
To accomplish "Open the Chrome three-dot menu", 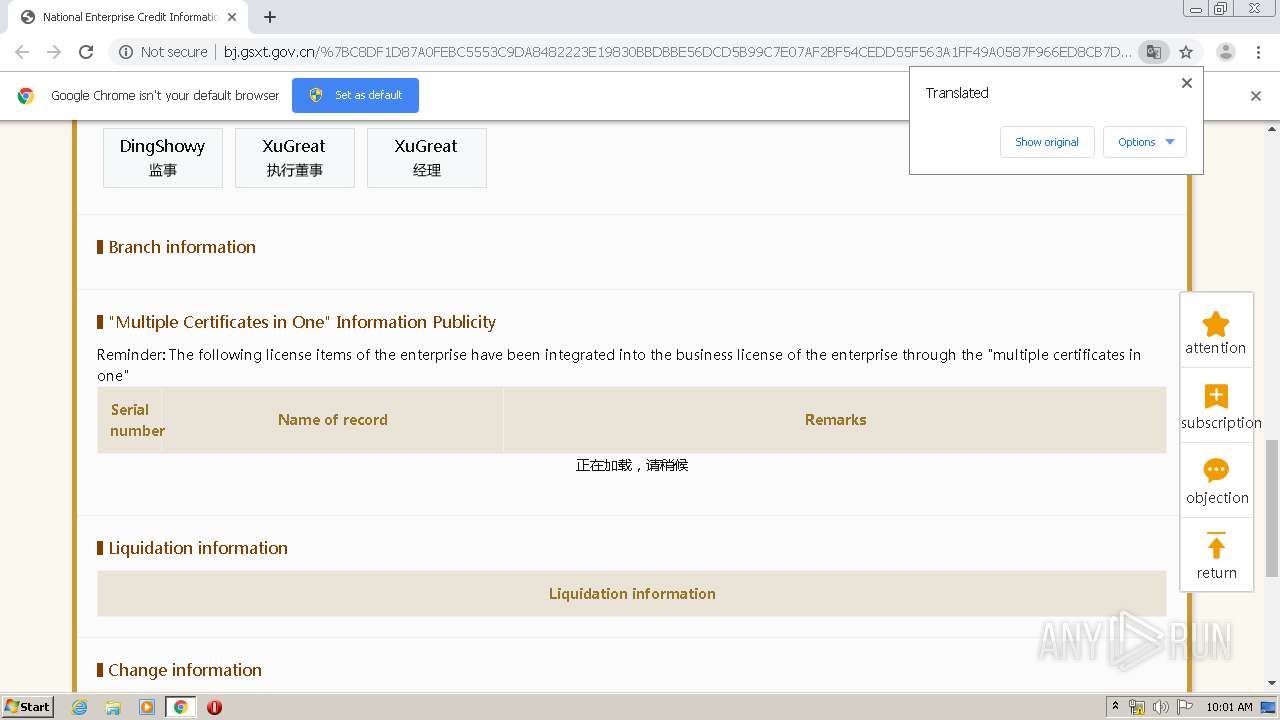I will tap(1258, 52).
